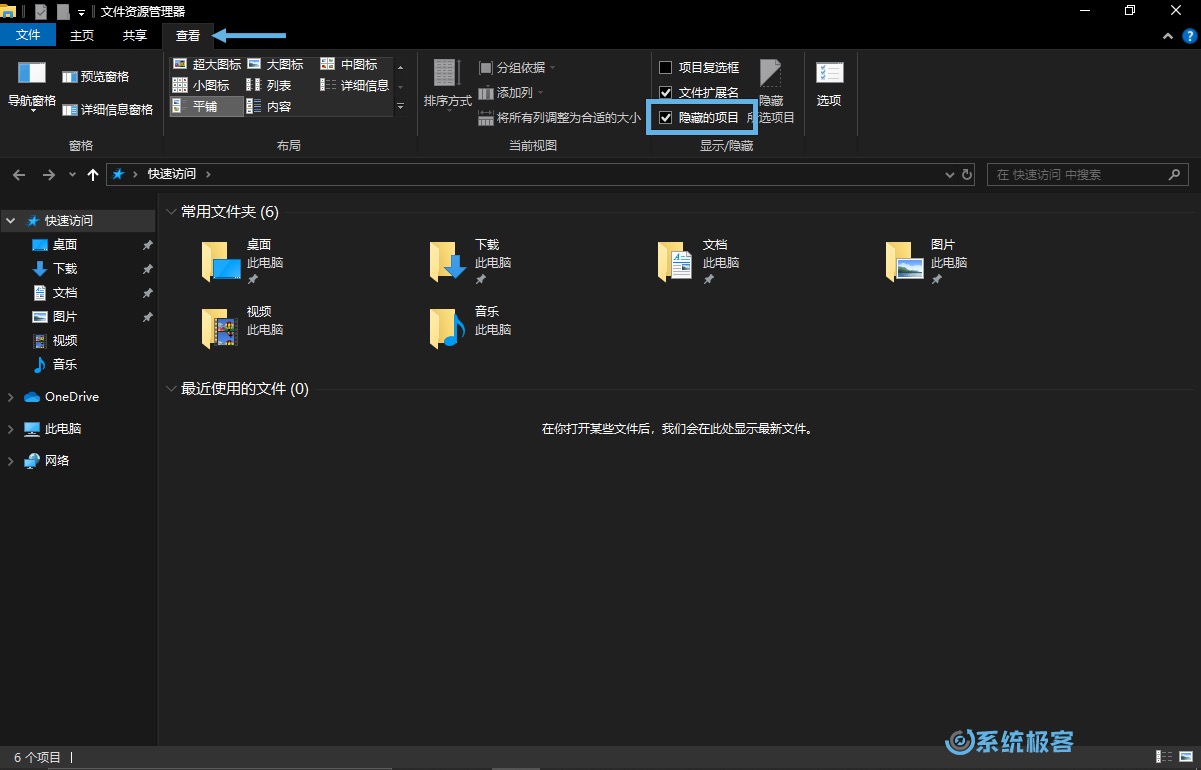The image size is (1201, 770).
Task: Collapse the 最近使用的文件 group
Action: coord(172,389)
